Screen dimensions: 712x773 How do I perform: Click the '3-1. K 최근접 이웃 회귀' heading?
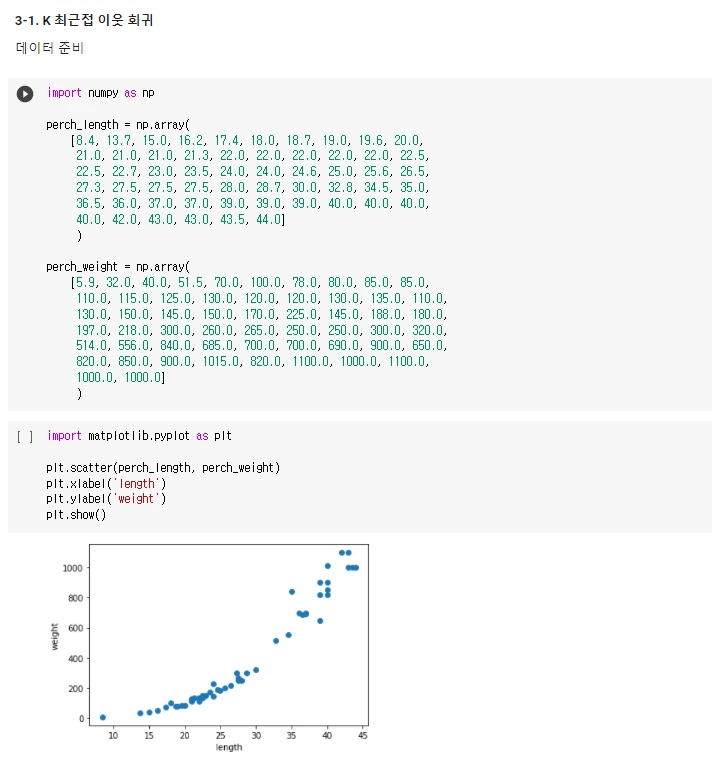click(x=77, y=20)
